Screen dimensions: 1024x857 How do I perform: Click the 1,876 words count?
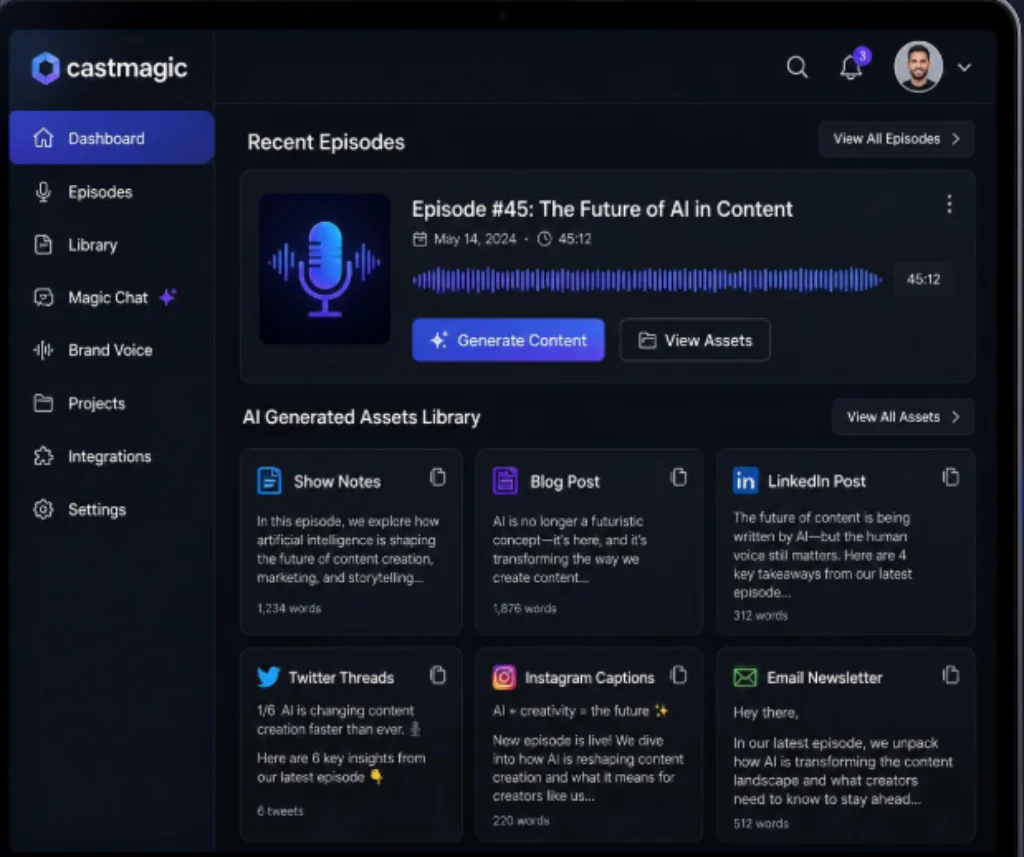(524, 608)
